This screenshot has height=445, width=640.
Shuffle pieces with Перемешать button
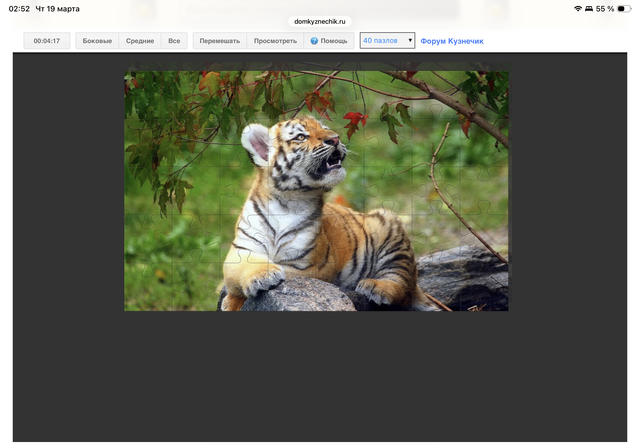tap(219, 41)
